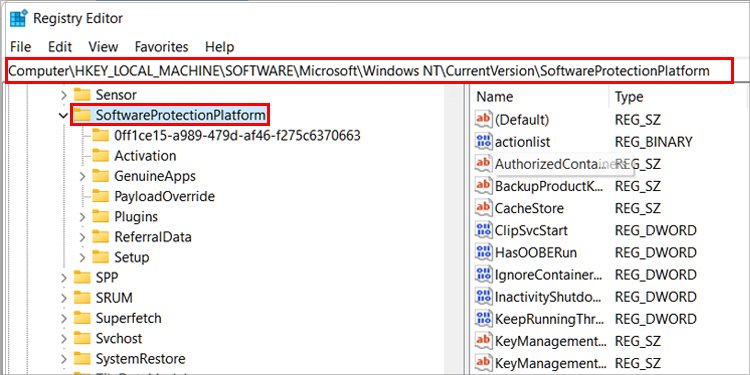Viewport: 750px width, 375px height.
Task: Expand the Setup key
Action: (x=82, y=257)
